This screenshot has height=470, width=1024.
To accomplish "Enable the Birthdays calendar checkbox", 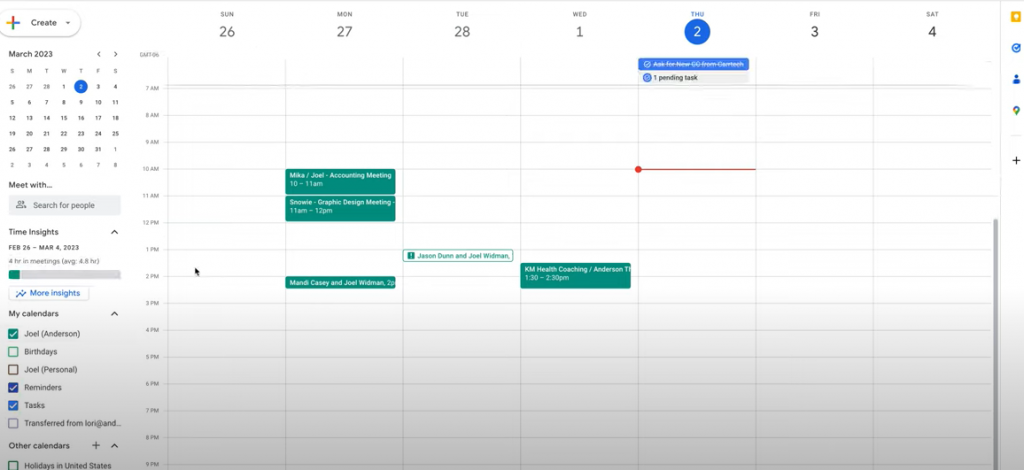I will click(x=14, y=352).
